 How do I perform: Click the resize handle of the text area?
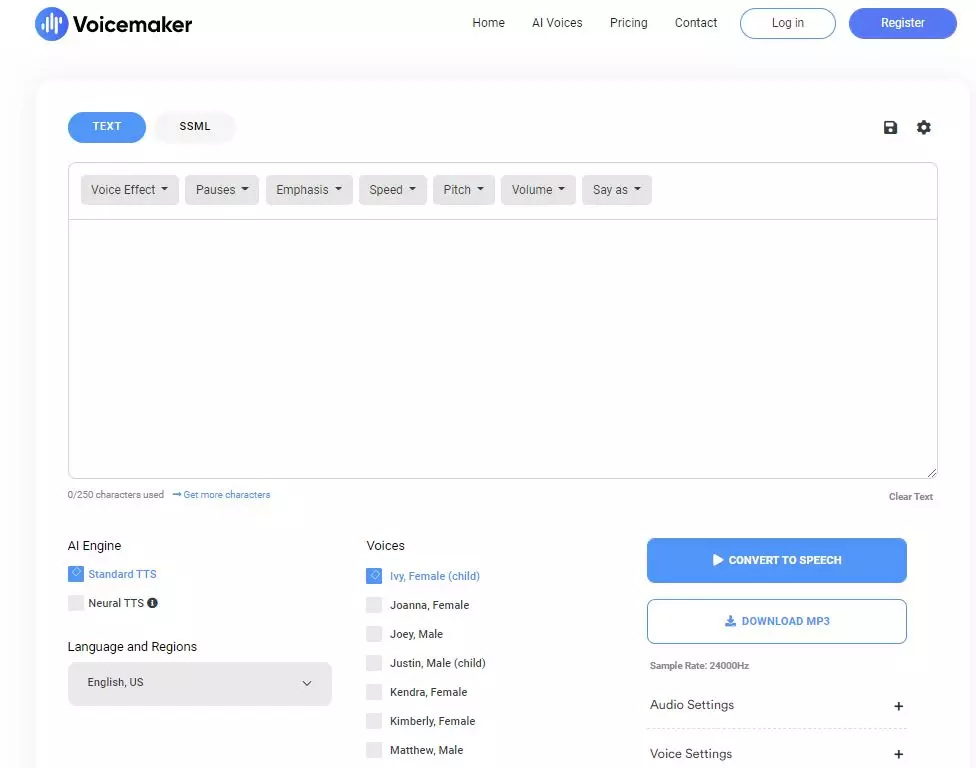coord(930,470)
